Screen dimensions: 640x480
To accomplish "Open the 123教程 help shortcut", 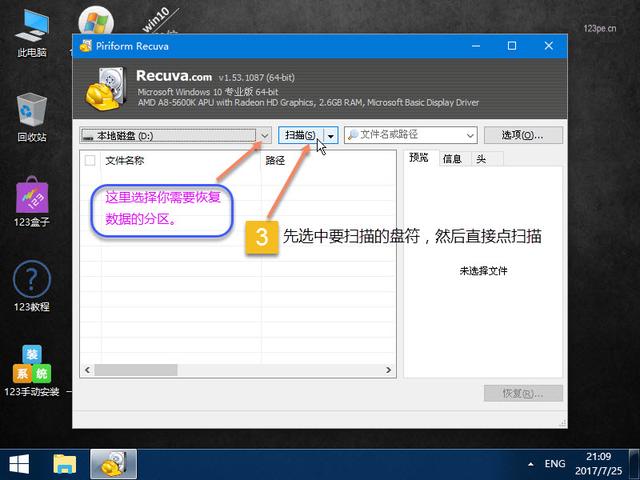I will [x=31, y=286].
